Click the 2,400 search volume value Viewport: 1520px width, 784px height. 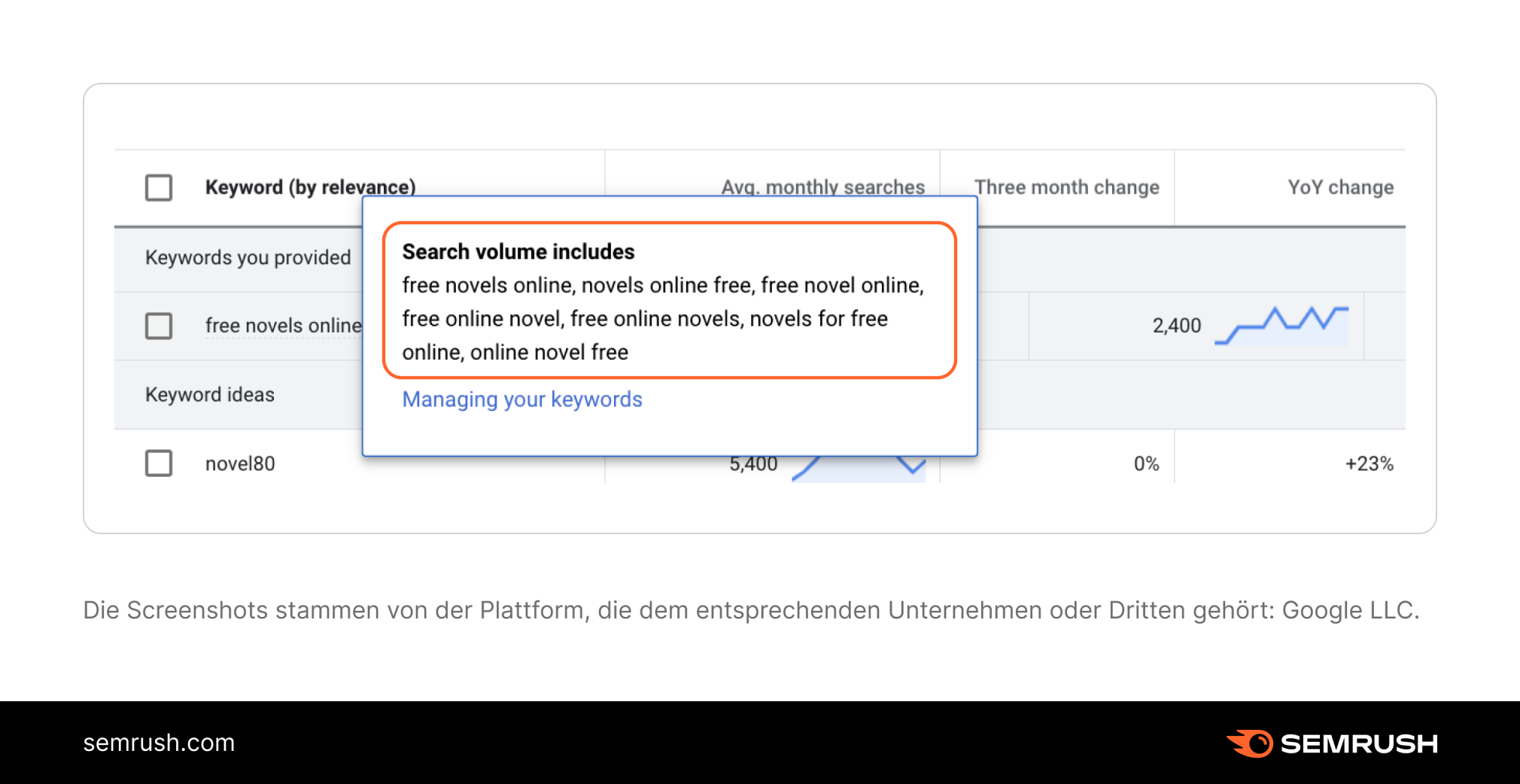pyautogui.click(x=1177, y=326)
